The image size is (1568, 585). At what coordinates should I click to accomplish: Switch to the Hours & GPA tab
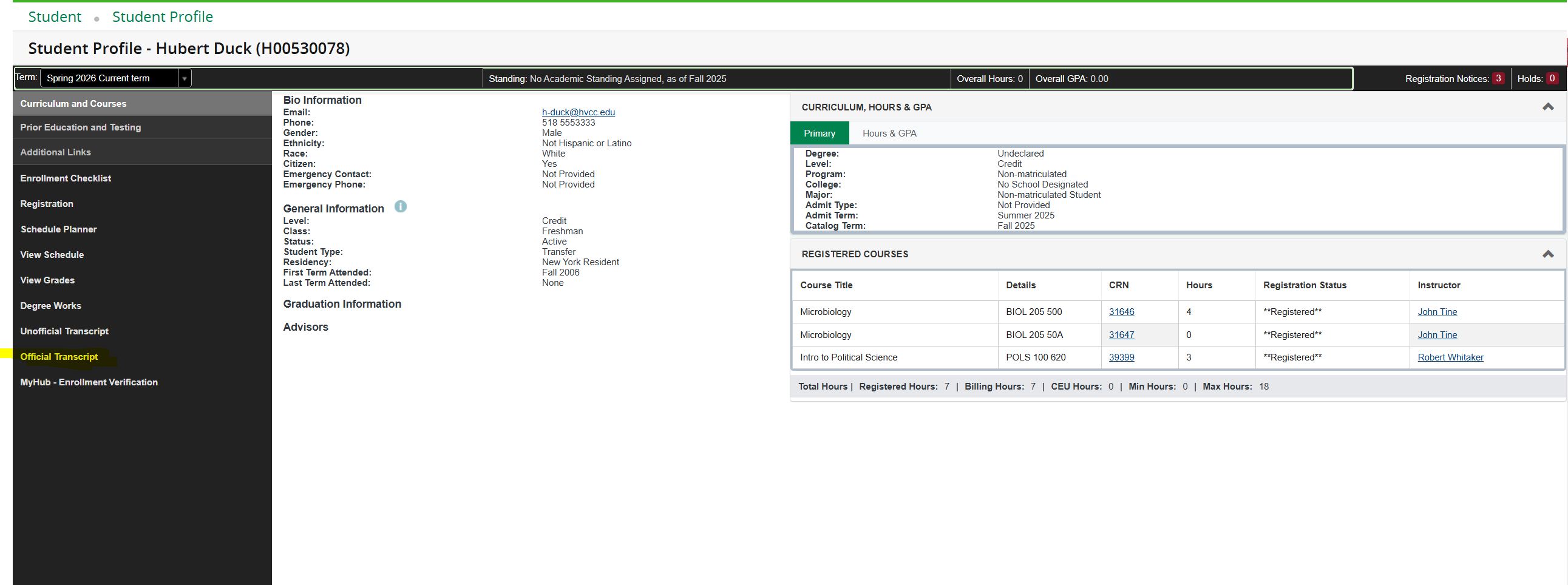pyautogui.click(x=889, y=134)
